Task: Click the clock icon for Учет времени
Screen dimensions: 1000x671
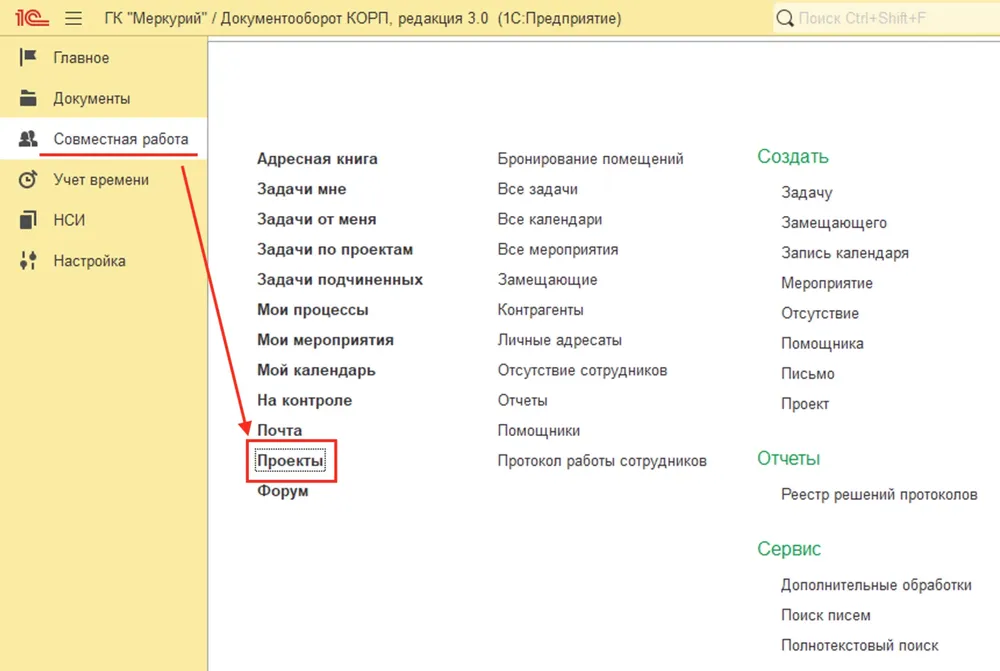Action: pos(28,179)
